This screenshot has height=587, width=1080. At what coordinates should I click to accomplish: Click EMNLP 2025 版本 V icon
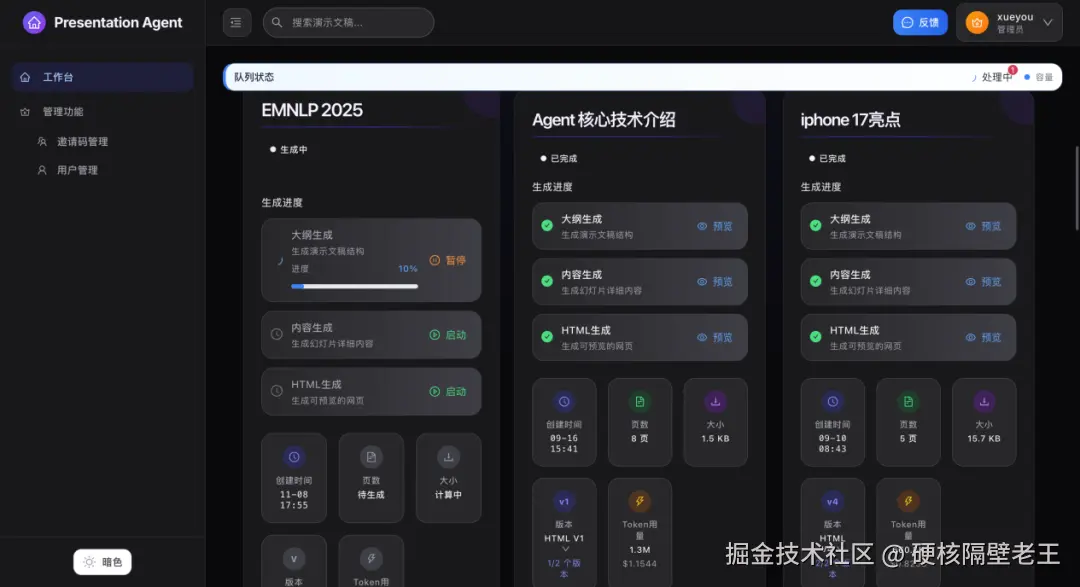pyautogui.click(x=294, y=559)
